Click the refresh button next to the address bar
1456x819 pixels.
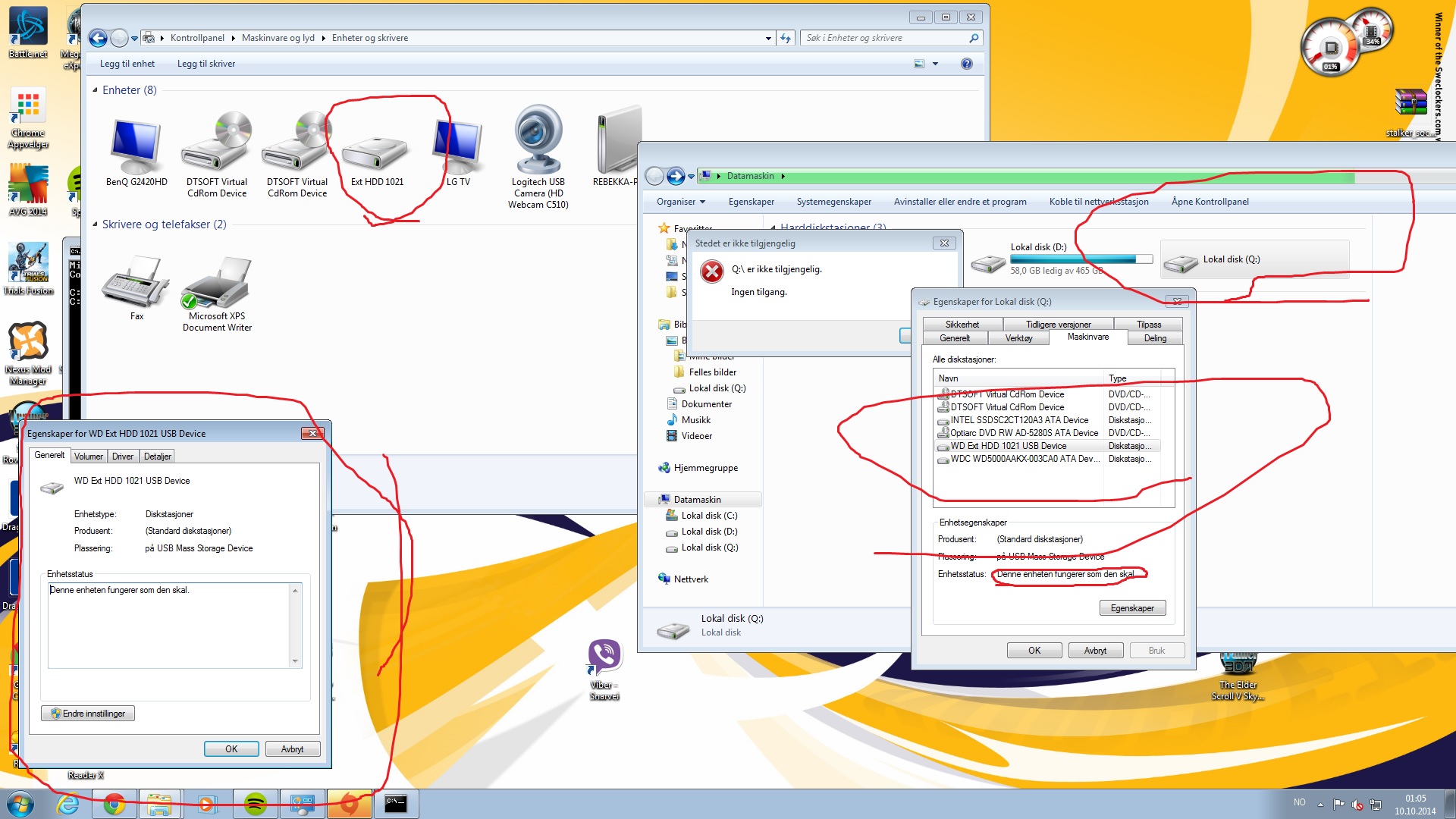[786, 38]
